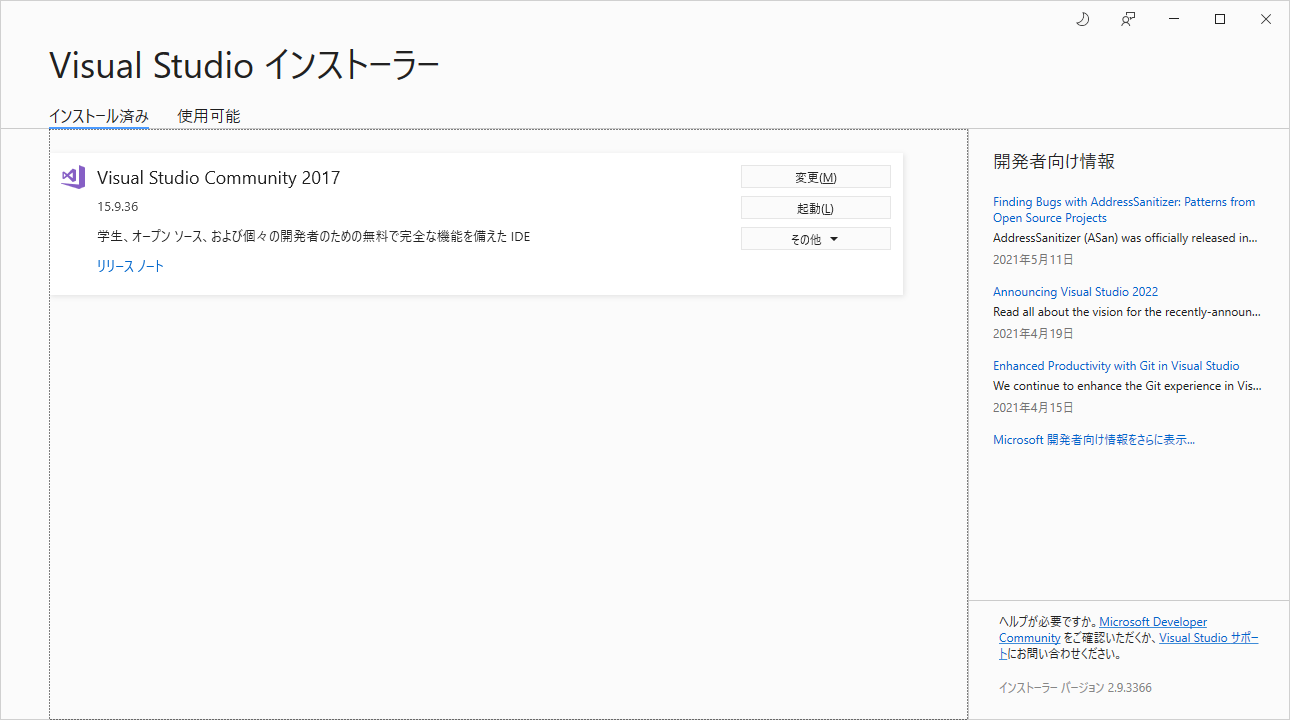The width and height of the screenshot is (1290, 720).
Task: Open the その他 options dropdown
Action: coord(815,238)
